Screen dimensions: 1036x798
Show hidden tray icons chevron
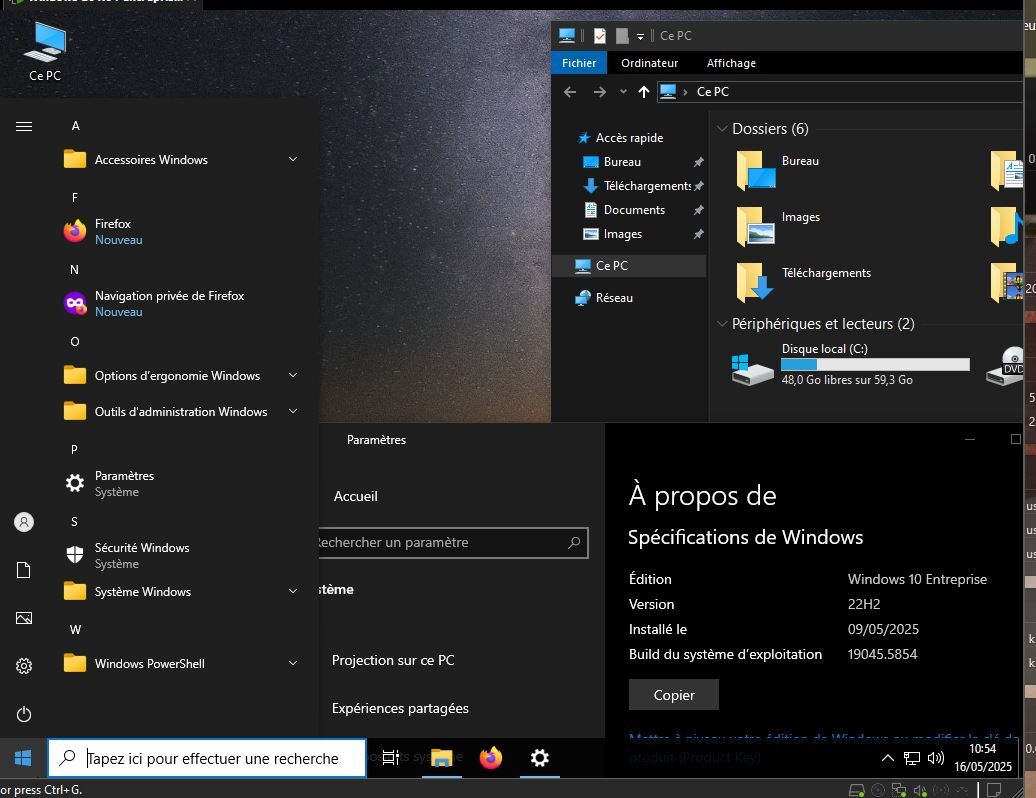coord(888,758)
